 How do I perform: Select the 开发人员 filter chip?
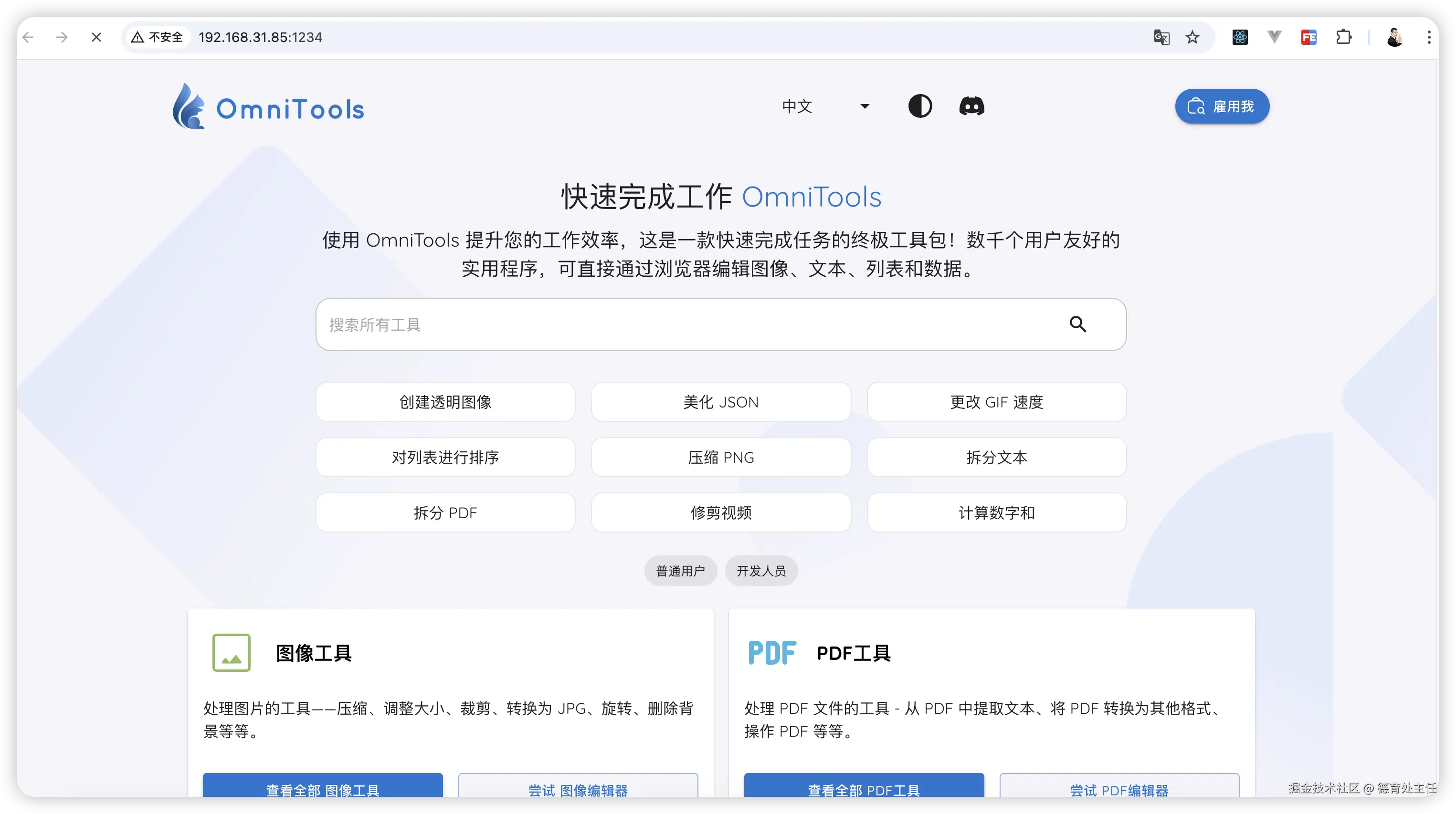coord(761,571)
